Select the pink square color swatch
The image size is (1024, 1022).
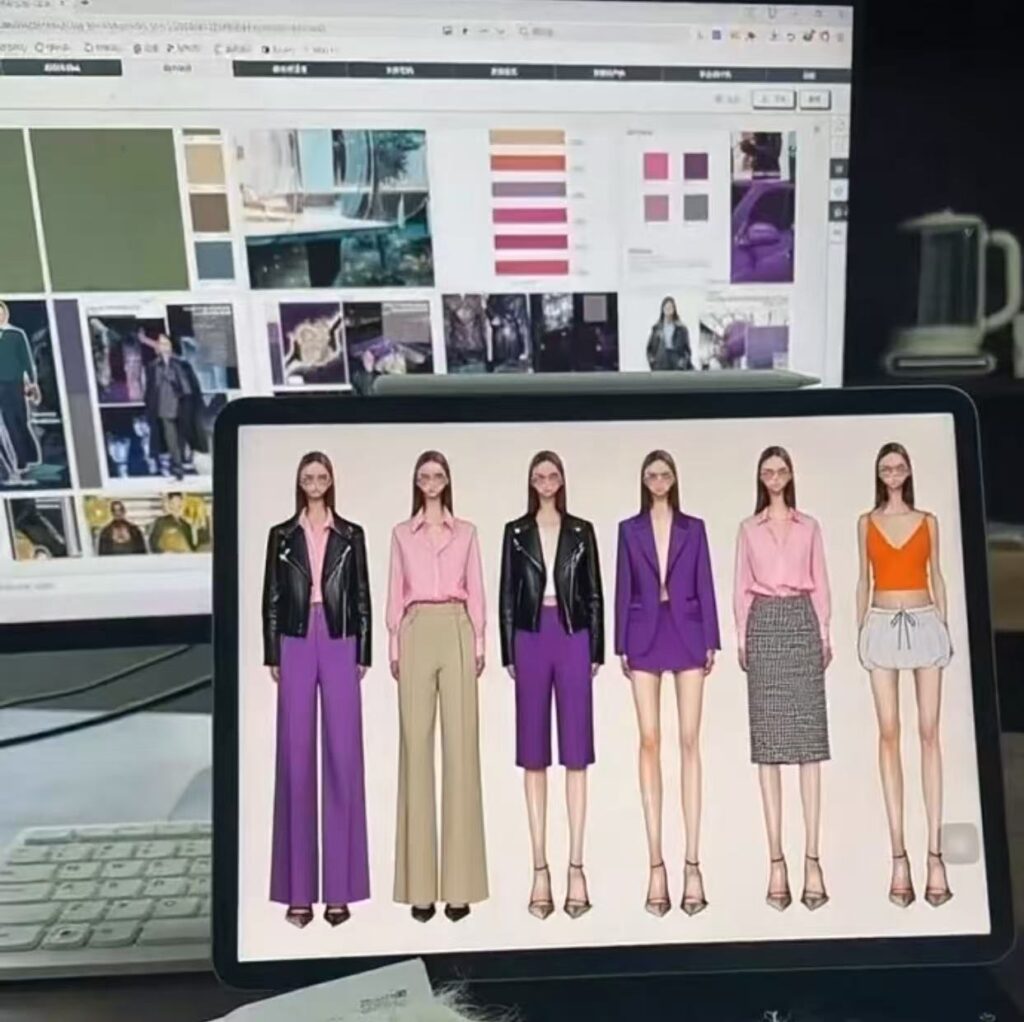pyautogui.click(x=656, y=166)
